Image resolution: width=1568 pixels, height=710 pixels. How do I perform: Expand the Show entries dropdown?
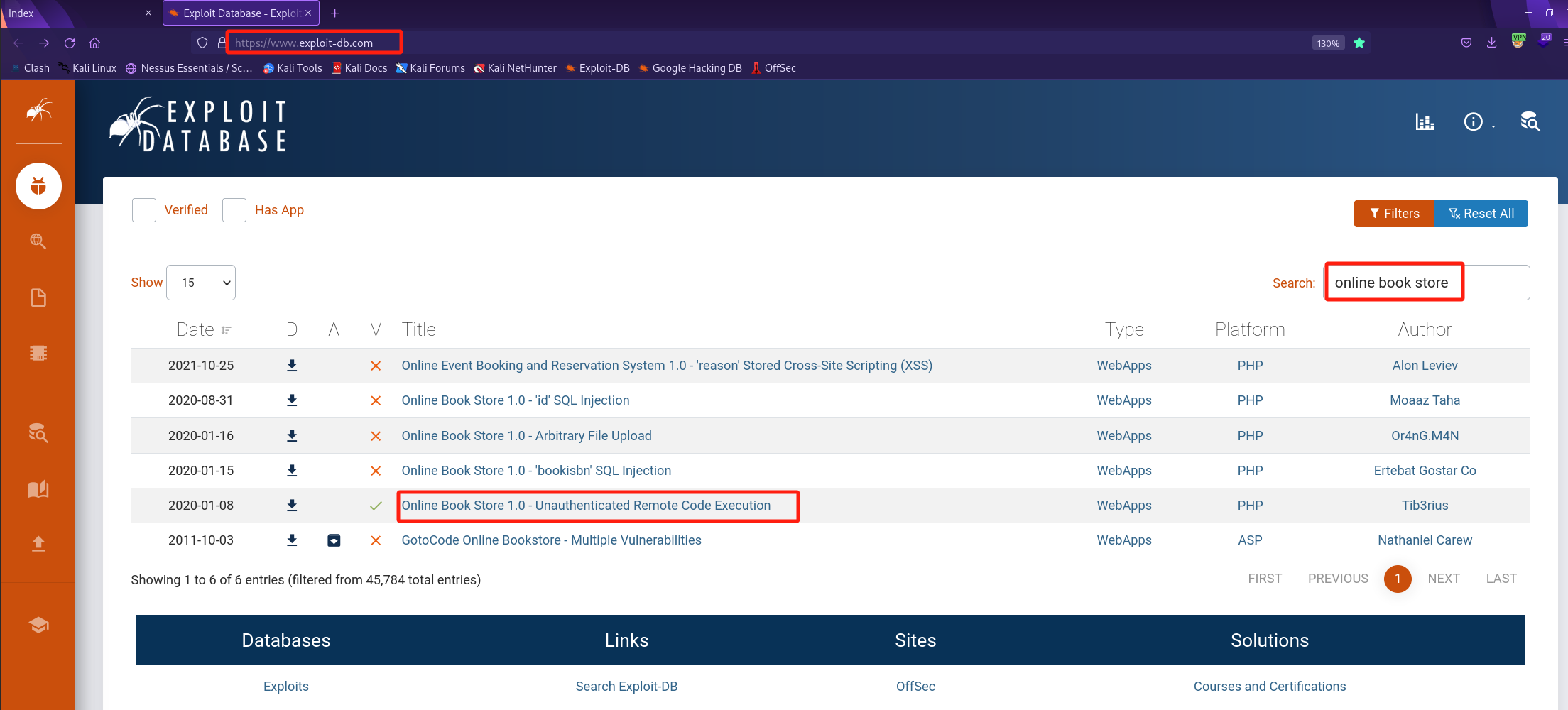(x=201, y=283)
